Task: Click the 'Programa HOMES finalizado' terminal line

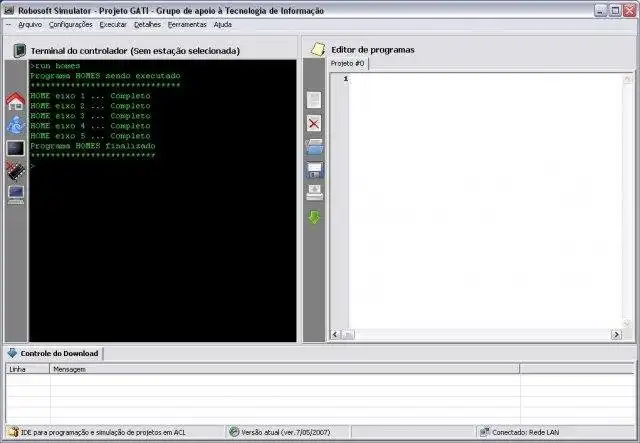Action: [x=93, y=146]
